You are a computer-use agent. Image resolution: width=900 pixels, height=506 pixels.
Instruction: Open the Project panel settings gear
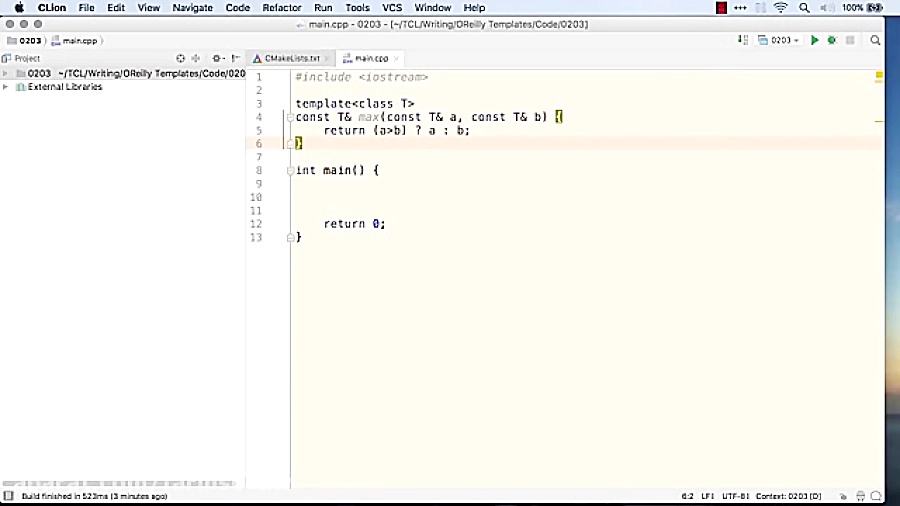(217, 58)
